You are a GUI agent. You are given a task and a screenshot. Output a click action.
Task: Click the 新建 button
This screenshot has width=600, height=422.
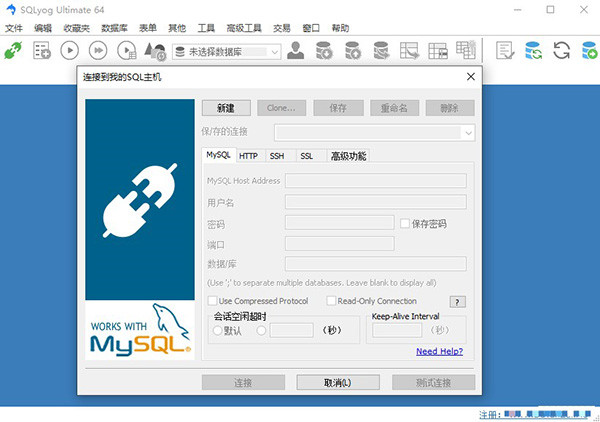[x=226, y=108]
